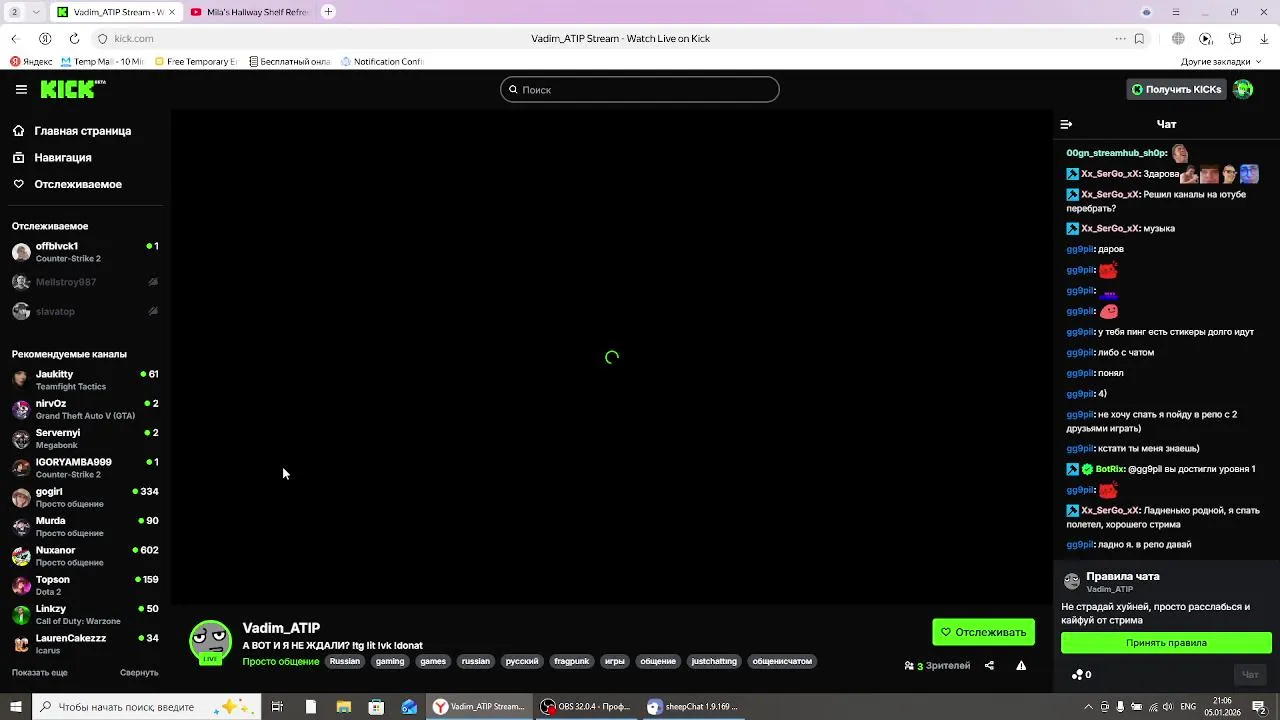Click the KICKs gift counter icon

pos(1077,675)
